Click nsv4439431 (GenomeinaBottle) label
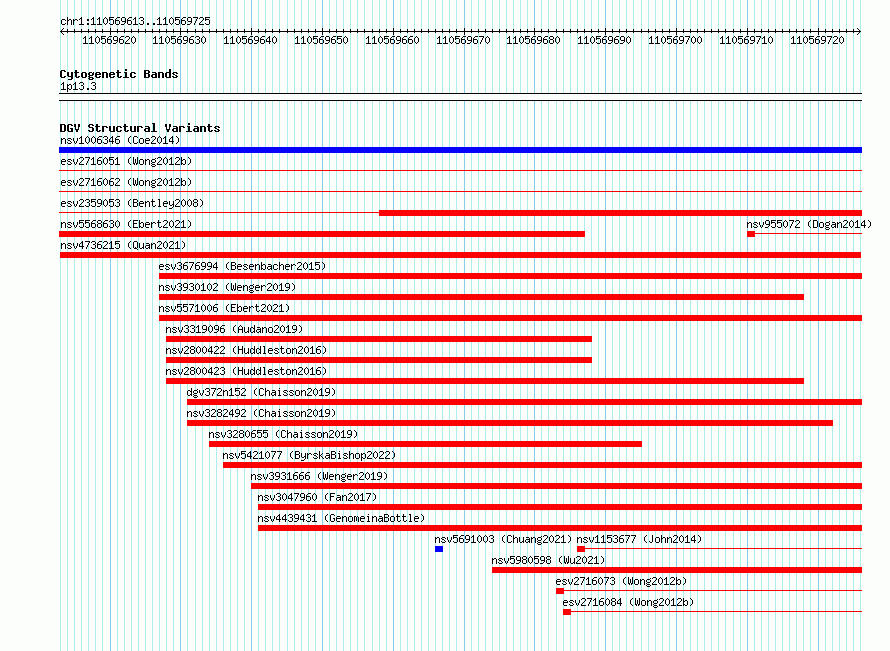890x651 pixels. click(341, 518)
